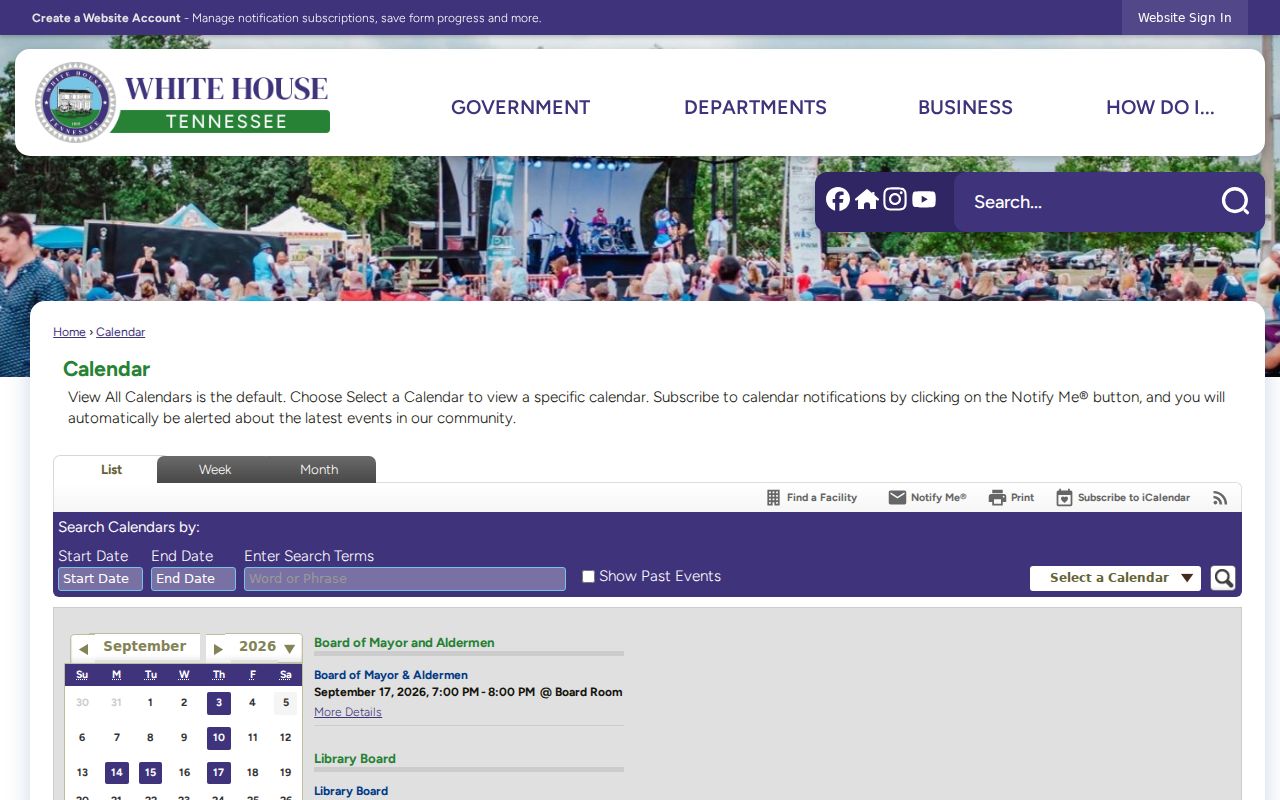1280x800 pixels.
Task: Open the YouTube social icon
Action: click(924, 200)
